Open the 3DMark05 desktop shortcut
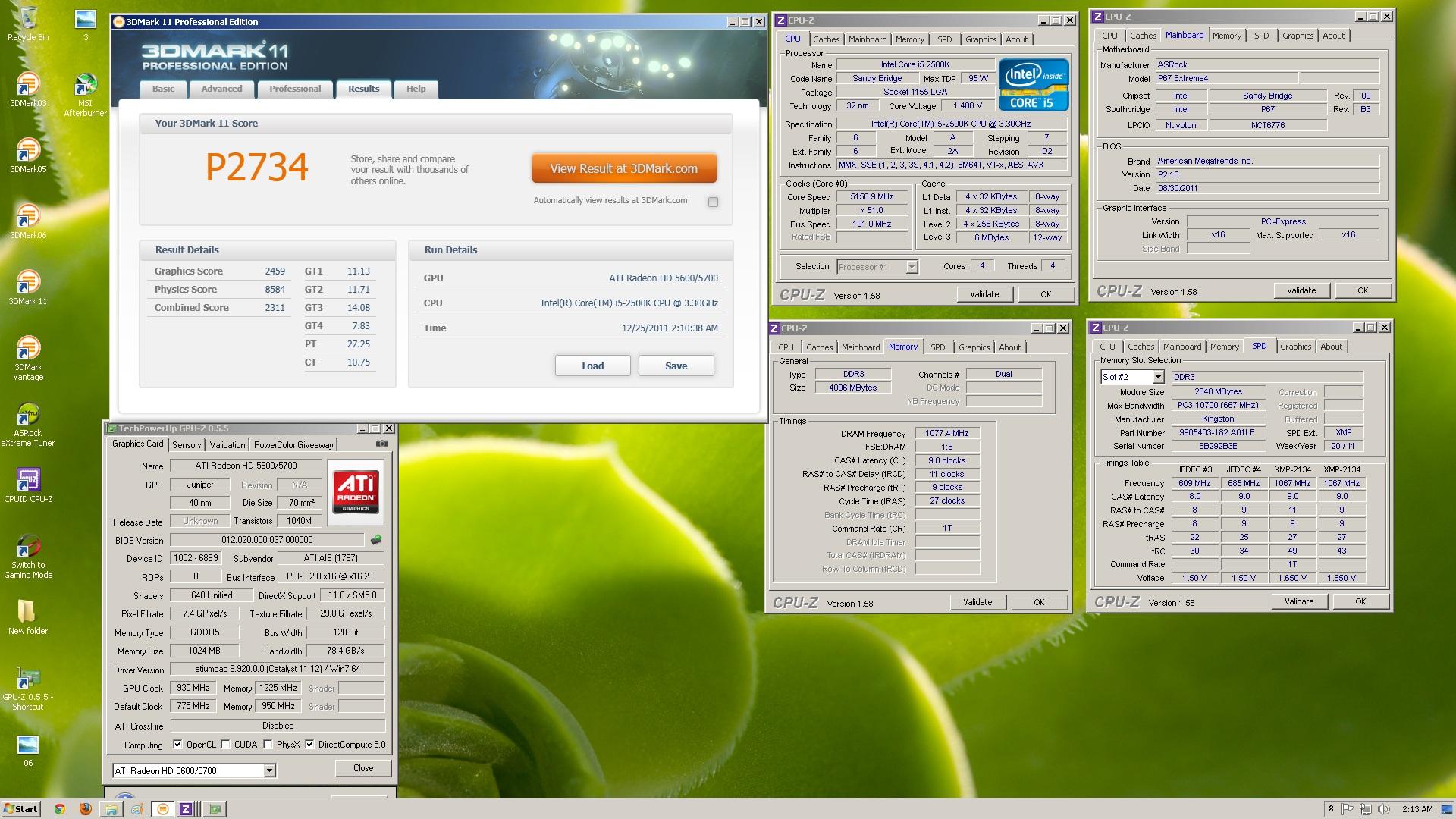Viewport: 1456px width, 819px height. click(x=28, y=155)
